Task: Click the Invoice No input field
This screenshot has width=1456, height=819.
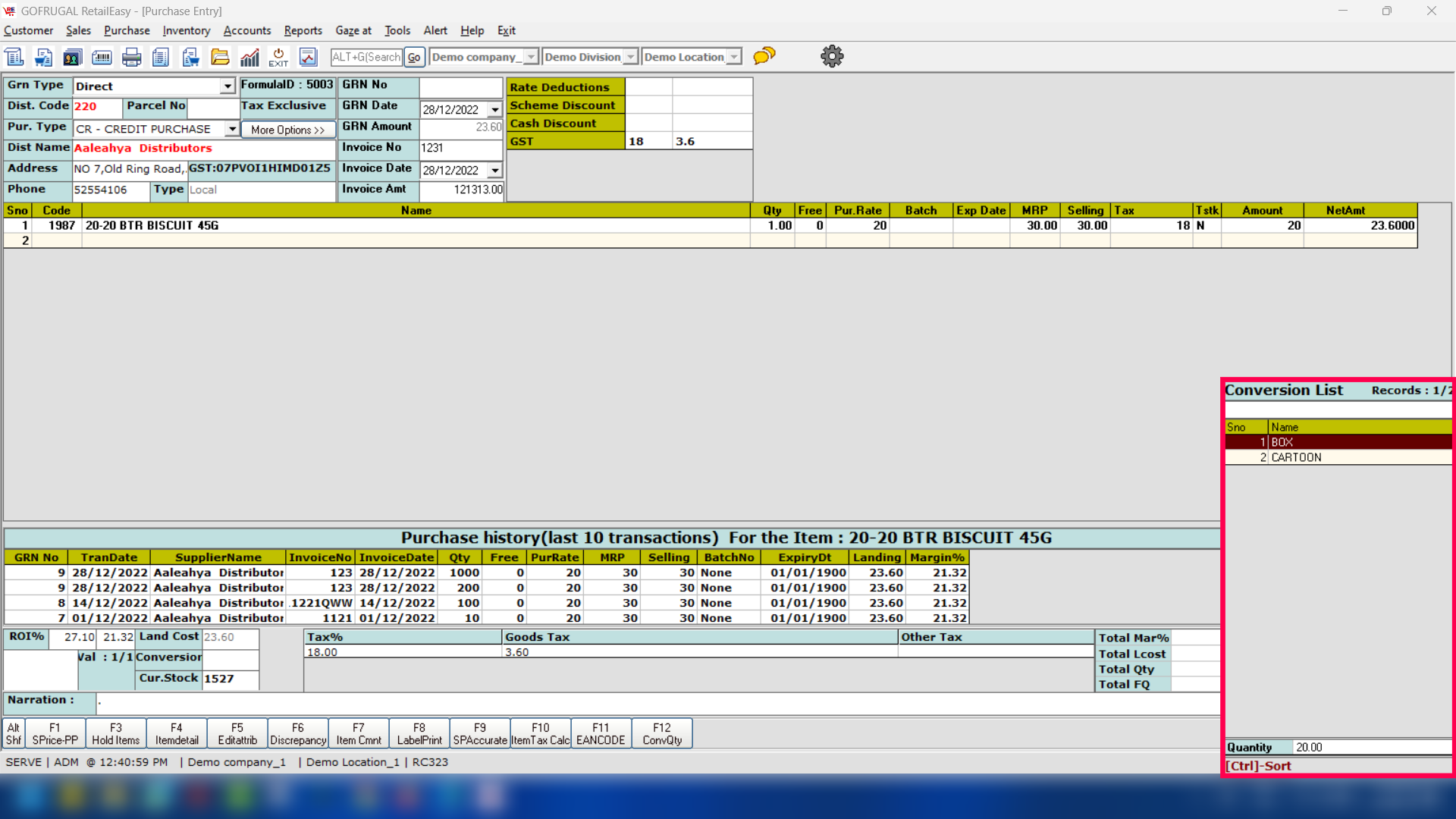Action: pyautogui.click(x=460, y=148)
